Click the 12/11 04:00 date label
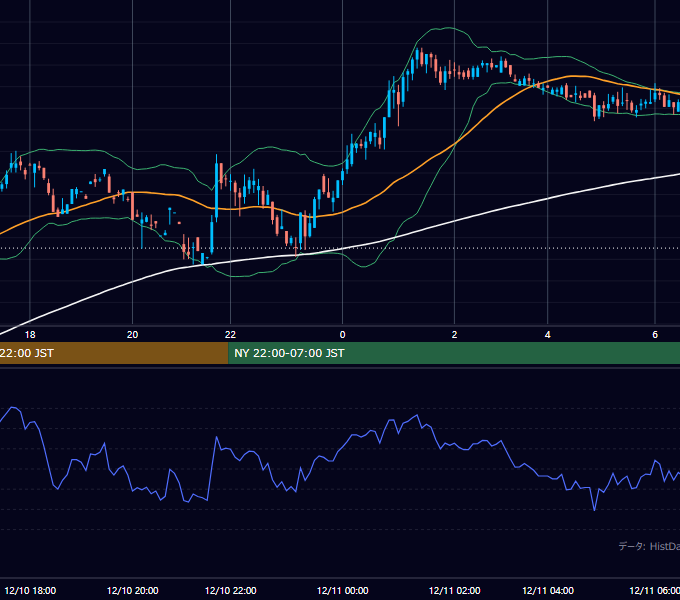Image resolution: width=680 pixels, height=600 pixels. pos(548,590)
